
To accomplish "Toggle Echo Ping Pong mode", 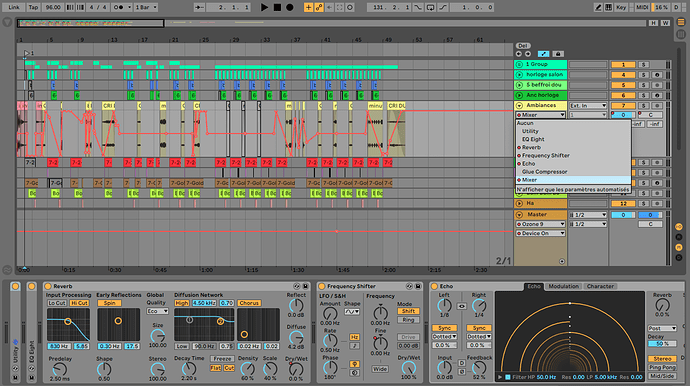I will (662, 367).
